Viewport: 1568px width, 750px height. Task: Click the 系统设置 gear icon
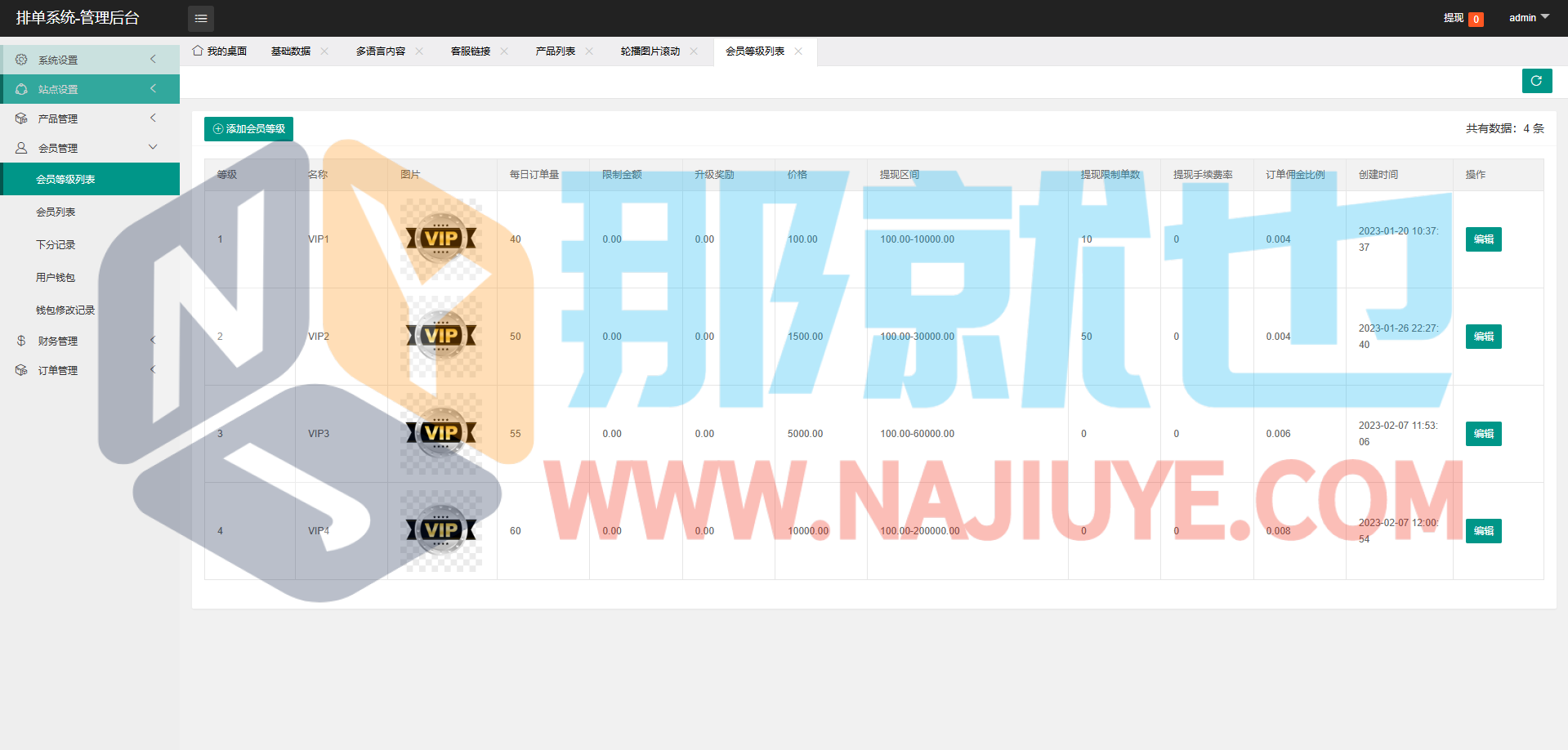(21, 60)
